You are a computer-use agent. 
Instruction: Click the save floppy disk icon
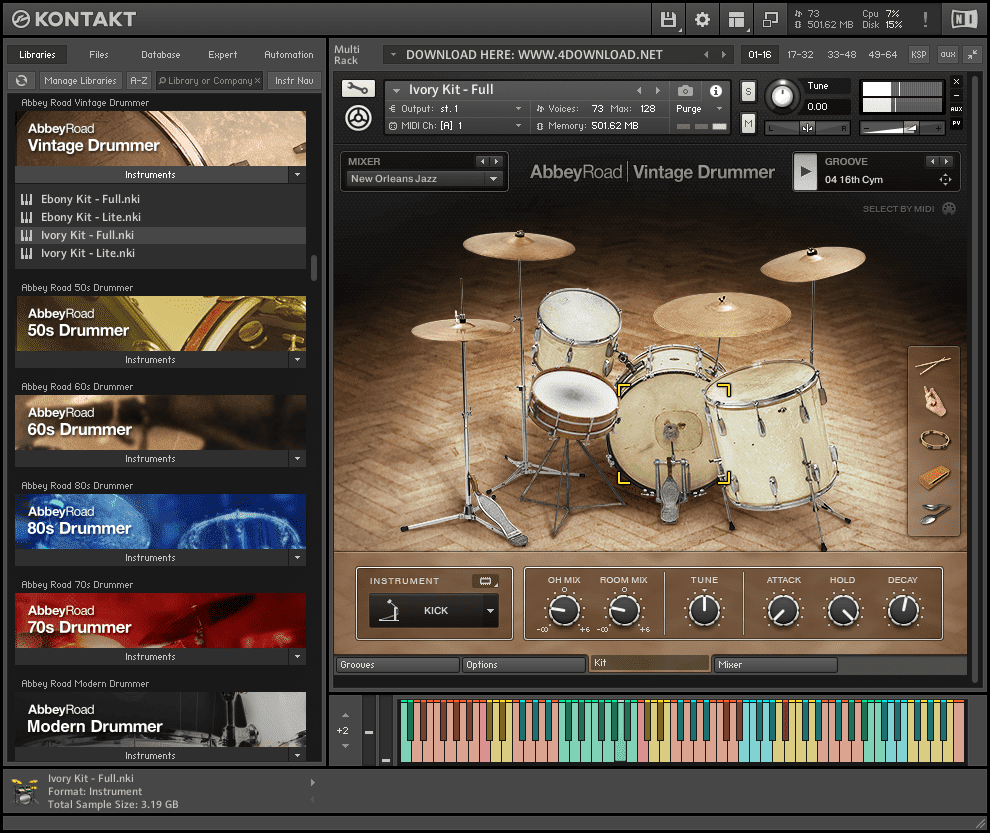(668, 19)
